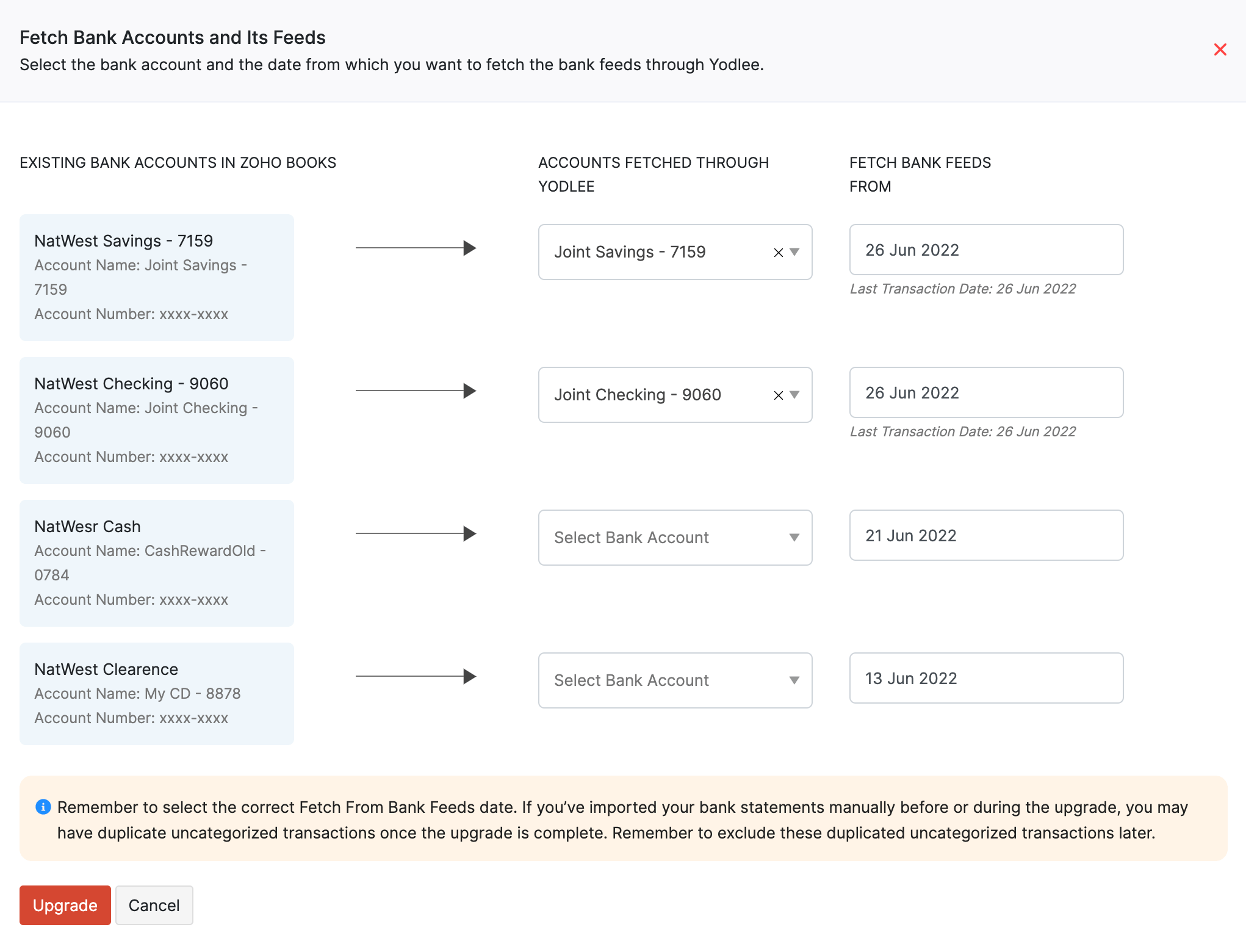
Task: Click the arrow next to NatWest Savings
Action: click(416, 248)
